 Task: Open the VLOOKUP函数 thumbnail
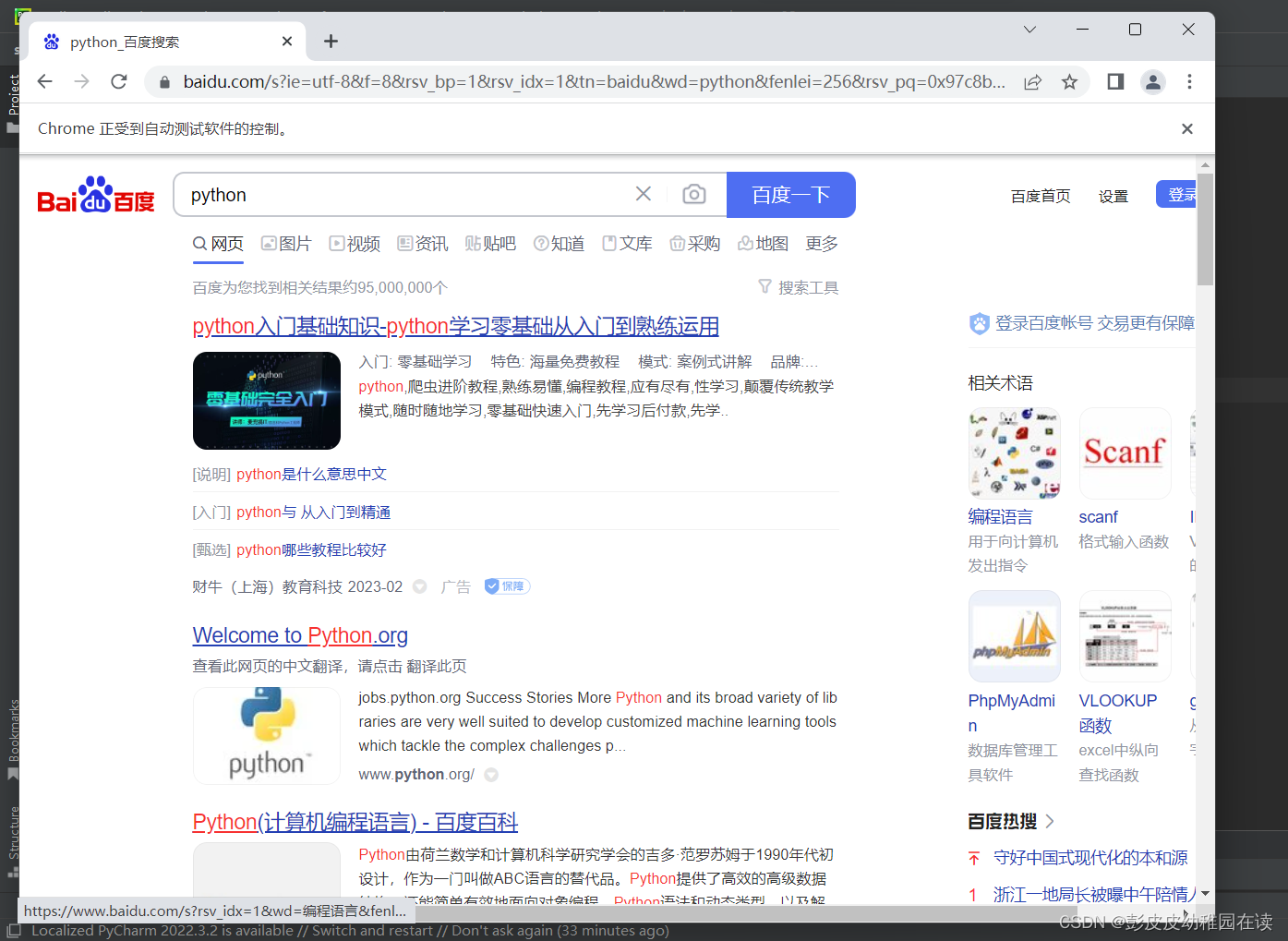pyautogui.click(x=1125, y=636)
